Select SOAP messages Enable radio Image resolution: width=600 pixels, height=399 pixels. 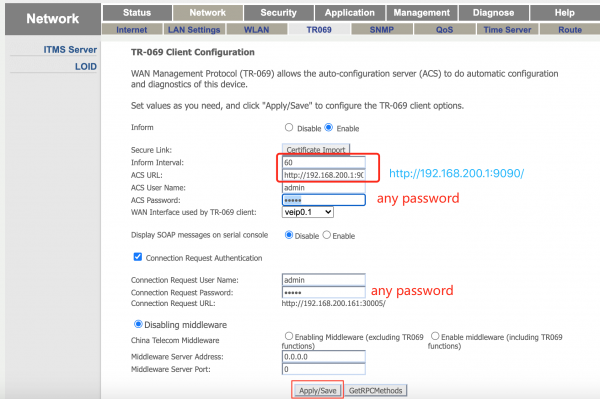[x=326, y=235]
